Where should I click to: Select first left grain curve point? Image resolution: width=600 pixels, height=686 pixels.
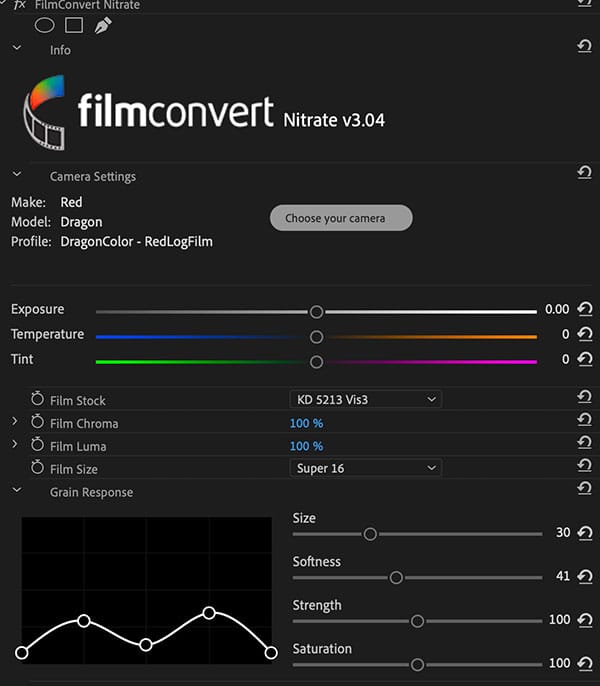21,653
